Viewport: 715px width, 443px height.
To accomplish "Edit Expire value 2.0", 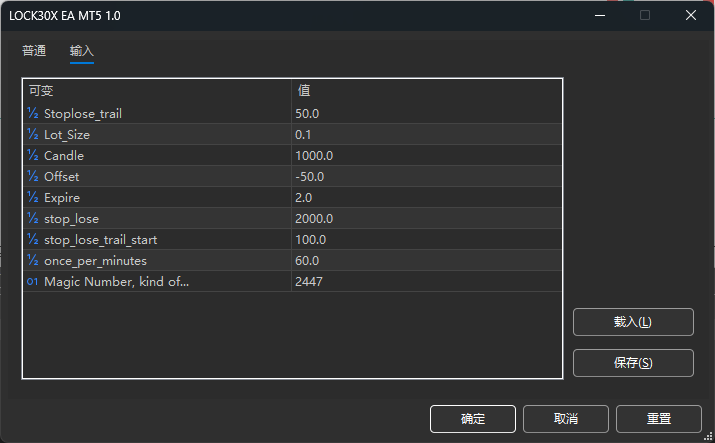I will (426, 197).
